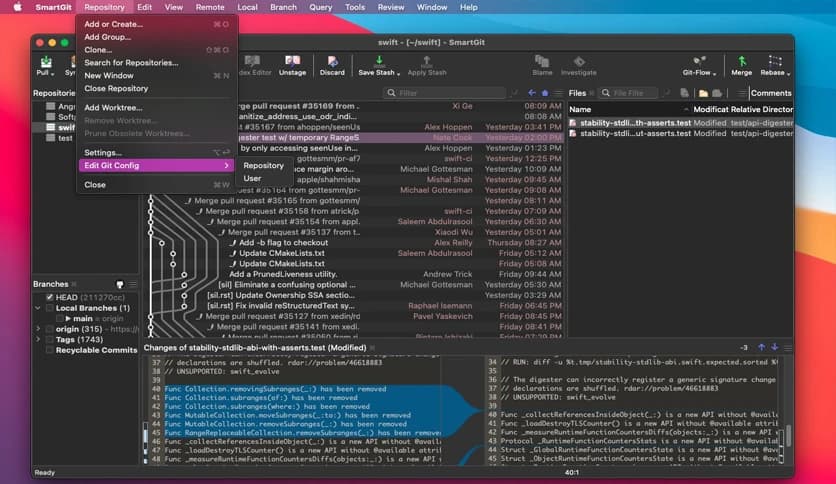Screen dimensions: 836x484
Task: Click the Merge toolbar icon
Action: 741,66
